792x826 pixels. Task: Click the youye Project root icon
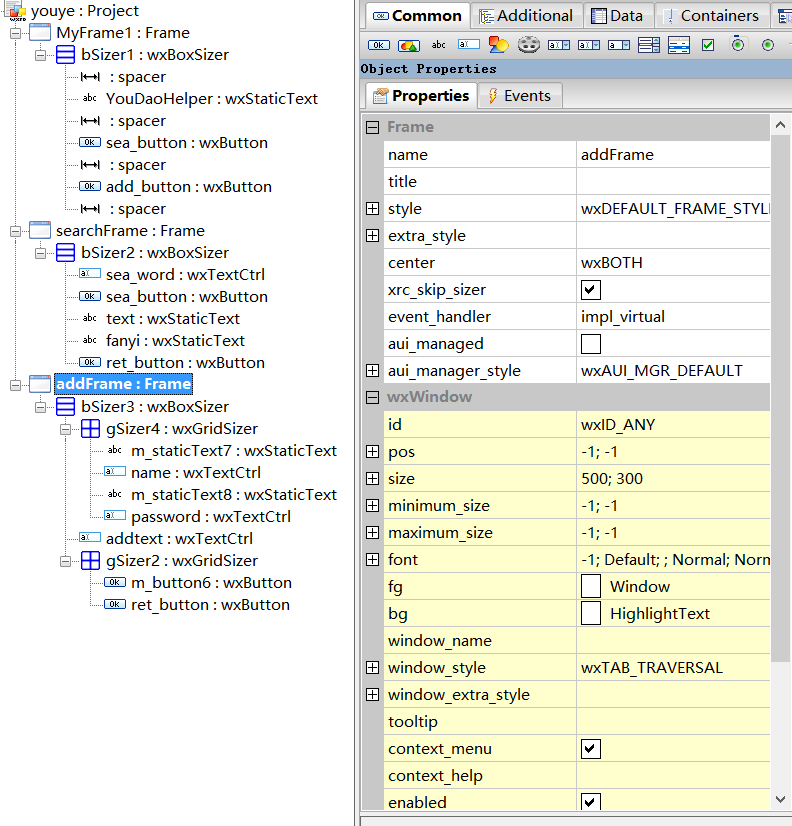click(x=17, y=11)
